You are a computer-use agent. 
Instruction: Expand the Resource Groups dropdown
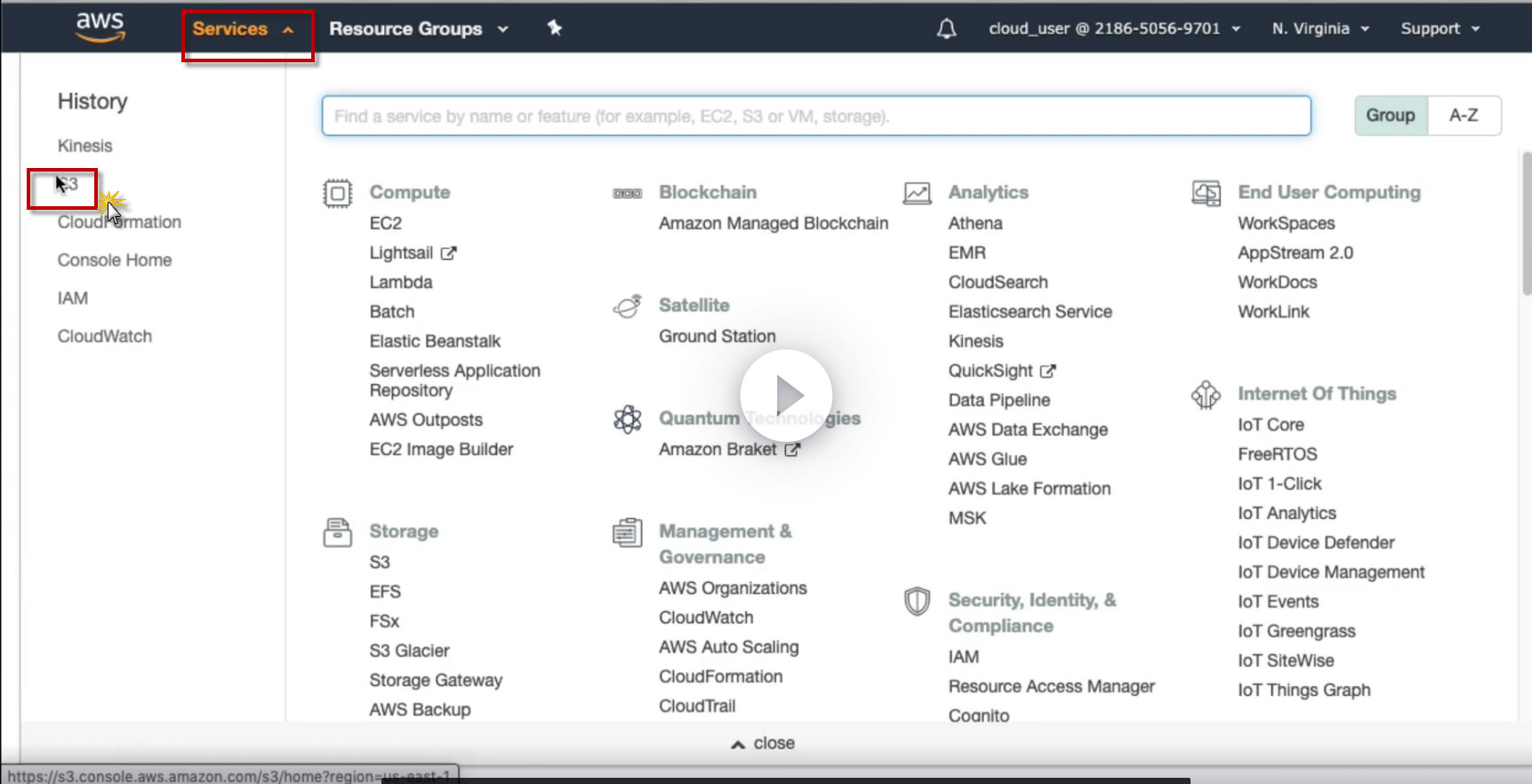[x=418, y=28]
